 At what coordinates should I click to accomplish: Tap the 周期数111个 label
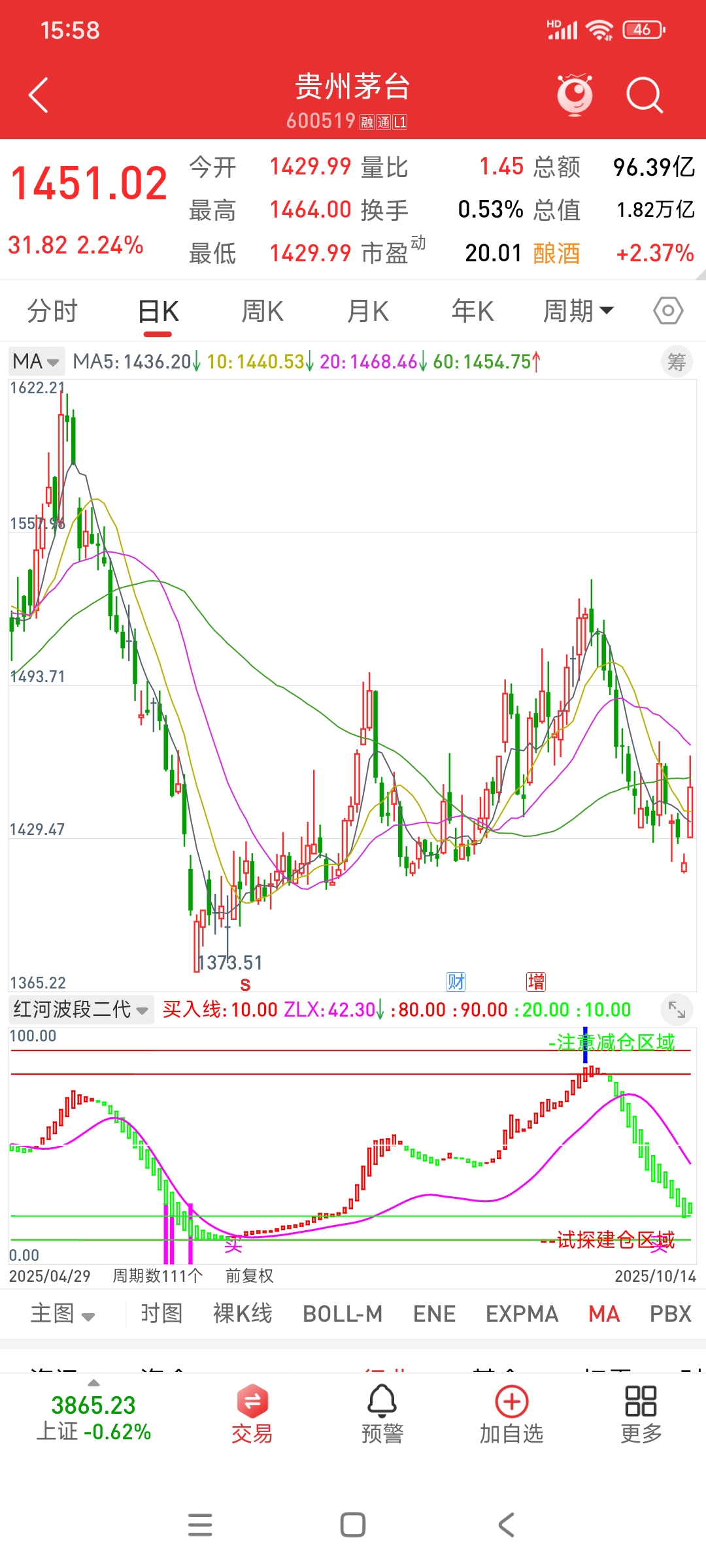coord(158,1275)
